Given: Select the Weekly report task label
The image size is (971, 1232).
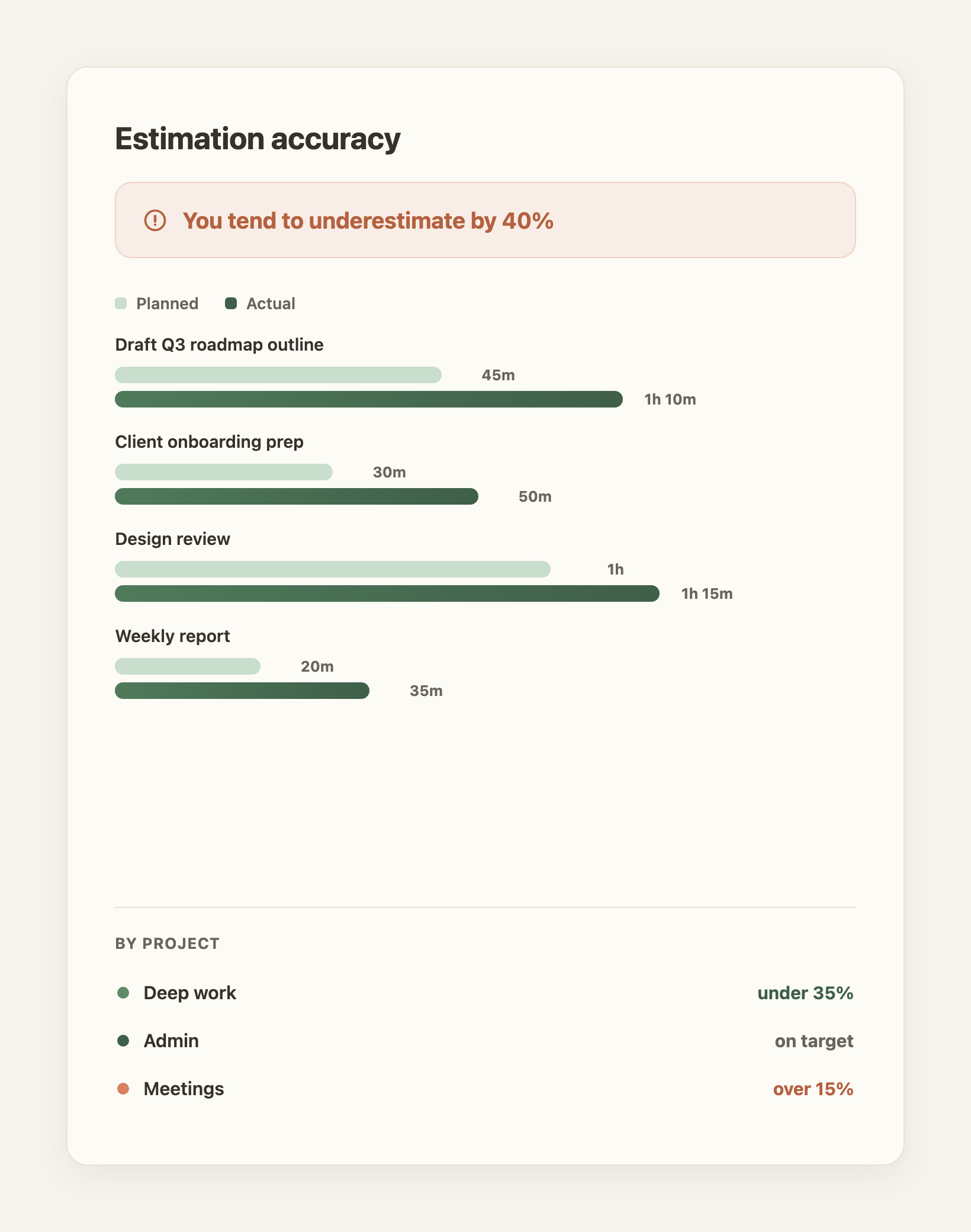Looking at the screenshot, I should (x=172, y=636).
